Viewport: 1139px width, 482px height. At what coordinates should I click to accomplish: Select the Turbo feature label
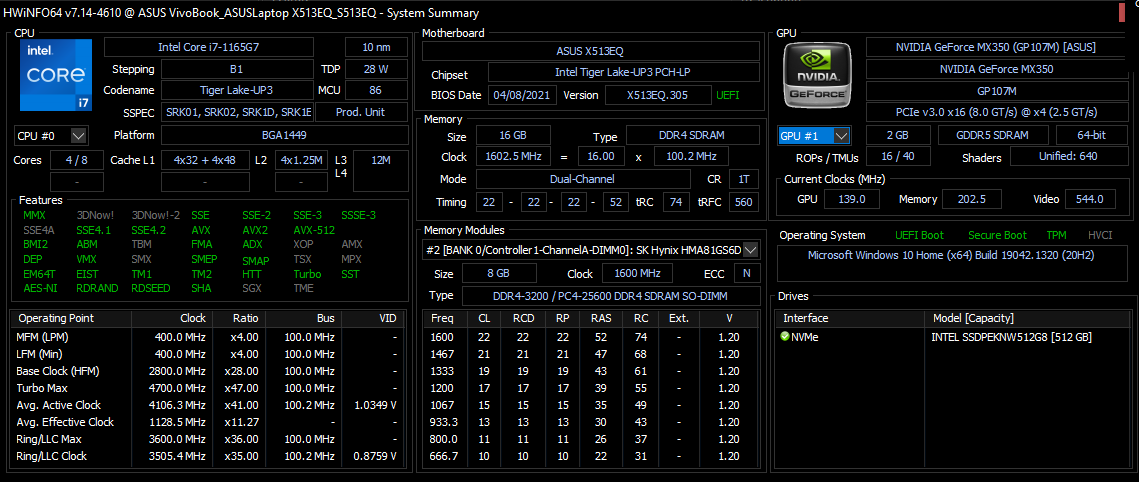pyautogui.click(x=307, y=274)
